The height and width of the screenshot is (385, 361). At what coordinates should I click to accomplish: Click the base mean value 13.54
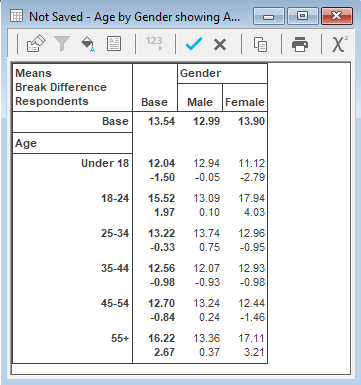click(x=162, y=121)
